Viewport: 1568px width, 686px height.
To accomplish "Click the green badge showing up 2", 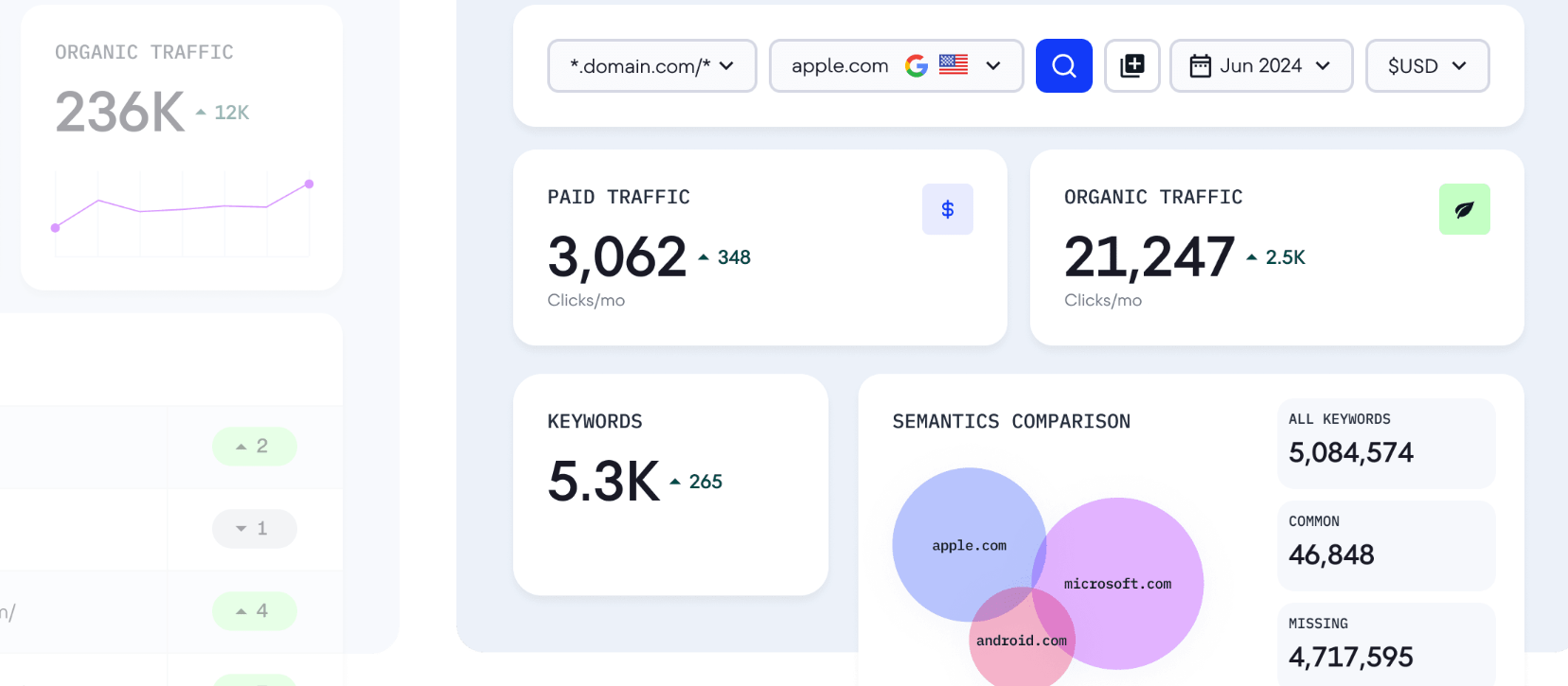I will pyautogui.click(x=254, y=446).
